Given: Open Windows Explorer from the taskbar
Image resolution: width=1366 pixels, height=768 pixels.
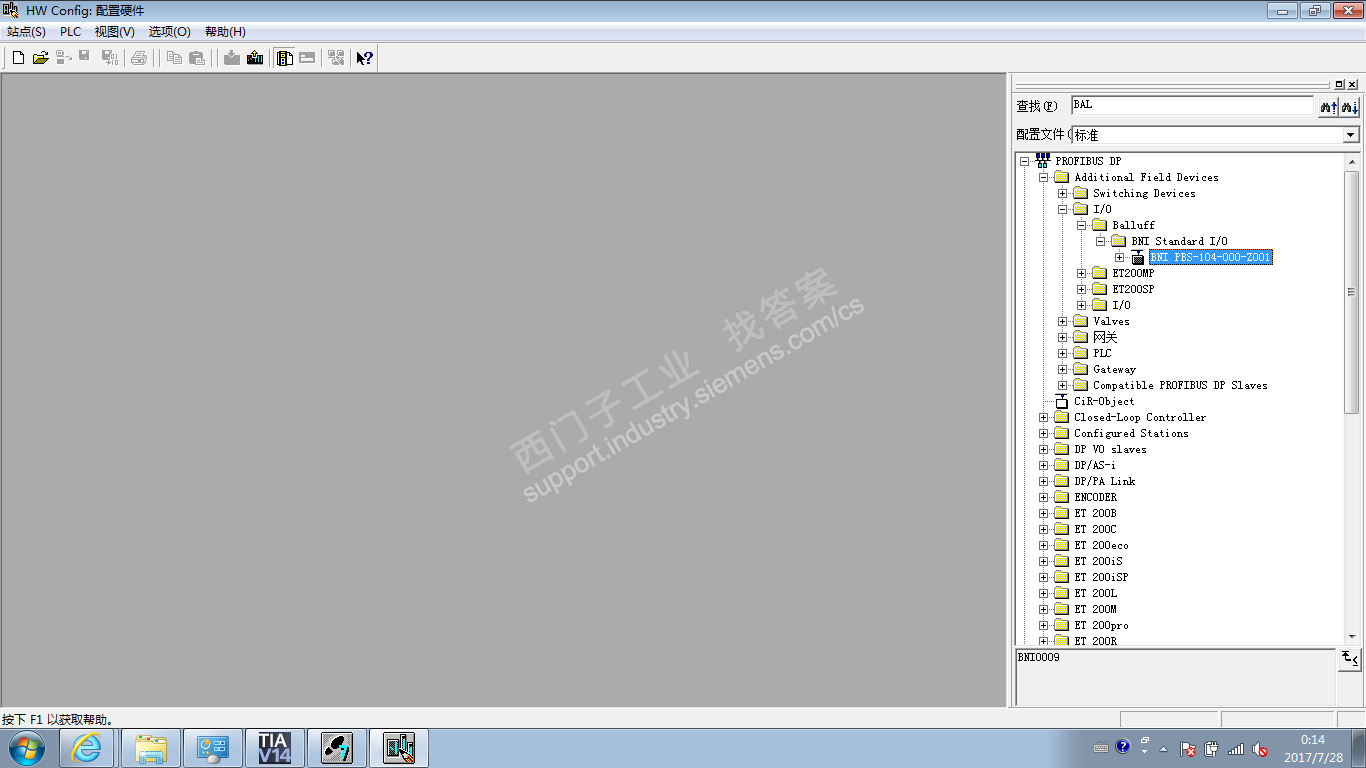Looking at the screenshot, I should point(151,748).
